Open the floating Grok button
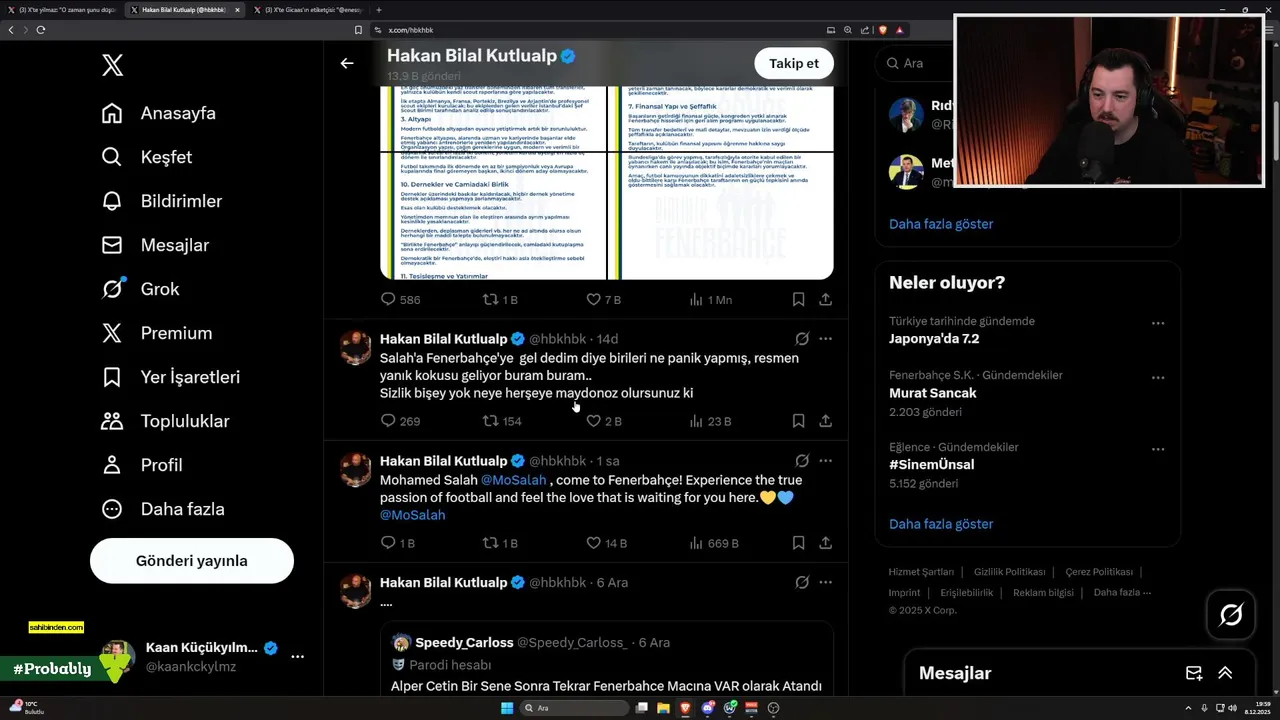1280x720 pixels. click(x=1231, y=615)
